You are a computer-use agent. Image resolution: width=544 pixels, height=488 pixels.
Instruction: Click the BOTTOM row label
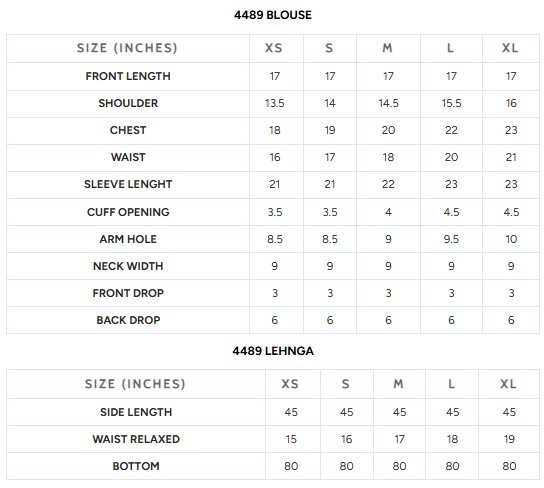(x=136, y=466)
